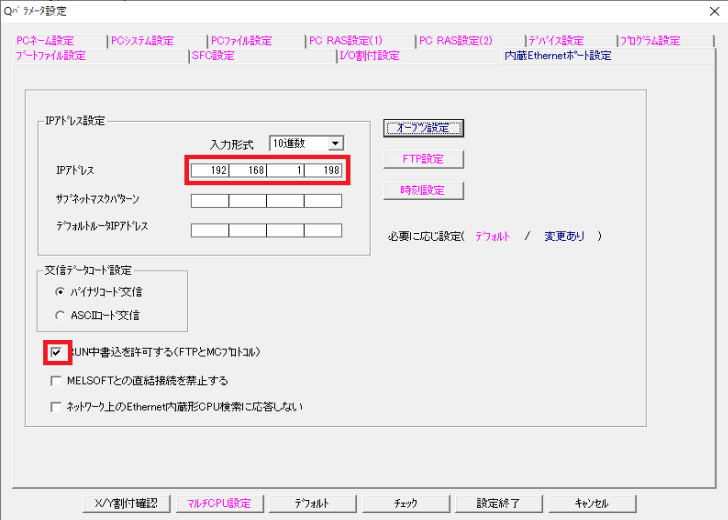Switch to the I/O割付設定 tab

[369, 56]
